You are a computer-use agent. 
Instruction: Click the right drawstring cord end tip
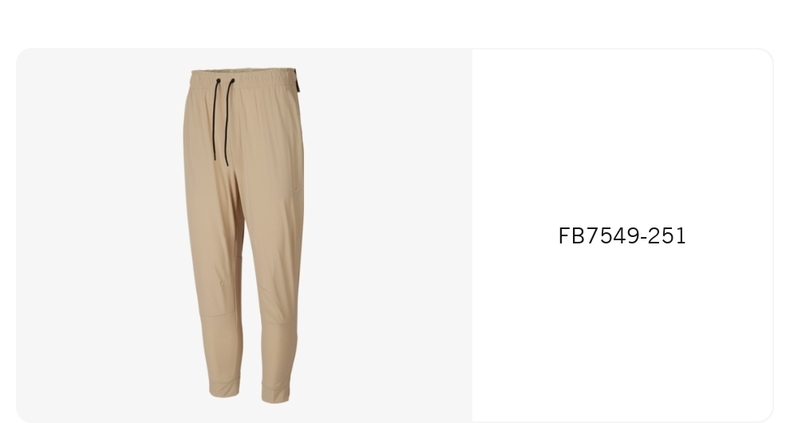tap(227, 163)
